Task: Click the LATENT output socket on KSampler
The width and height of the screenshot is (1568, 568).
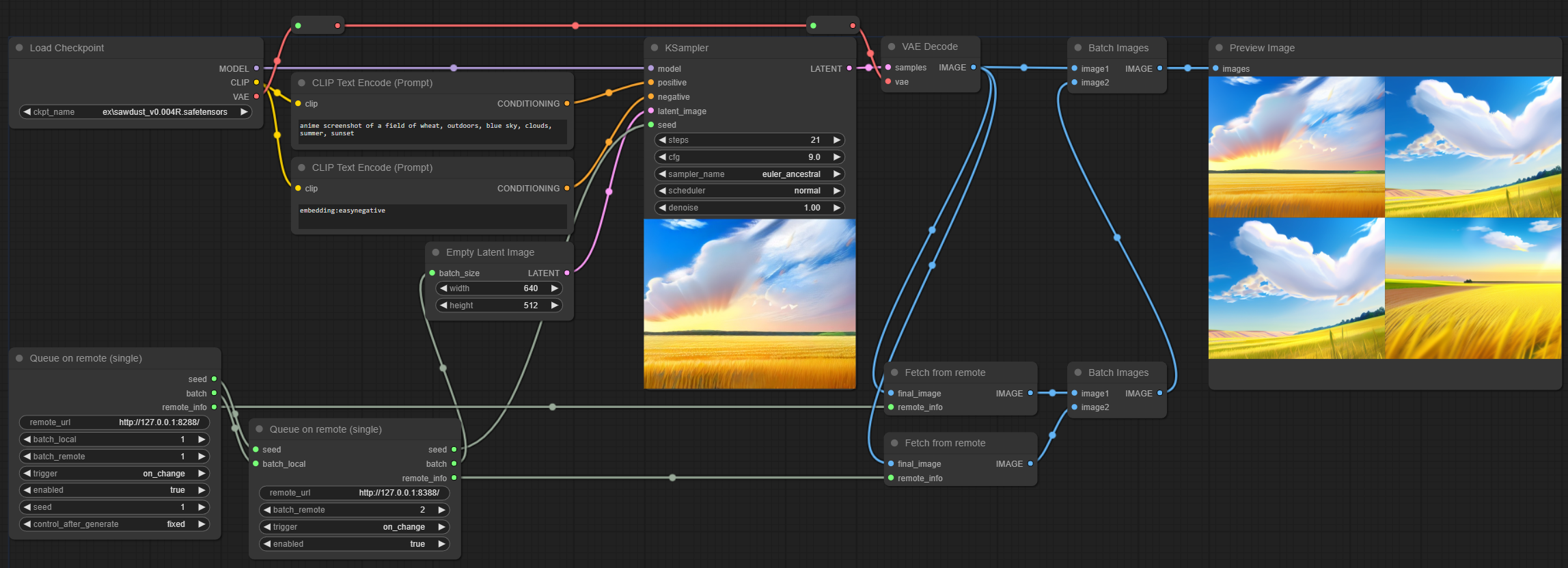Action: 849,68
